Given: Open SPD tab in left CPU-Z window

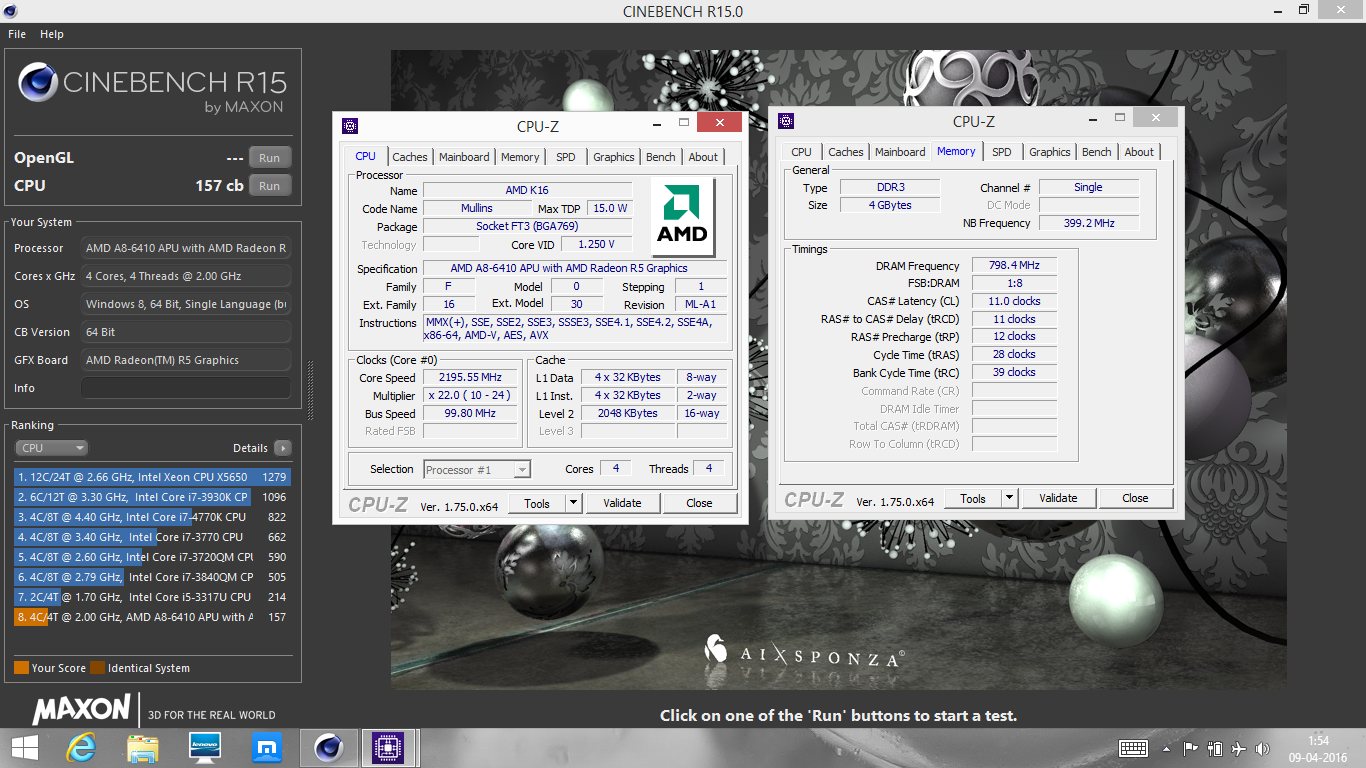Looking at the screenshot, I should tap(566, 157).
